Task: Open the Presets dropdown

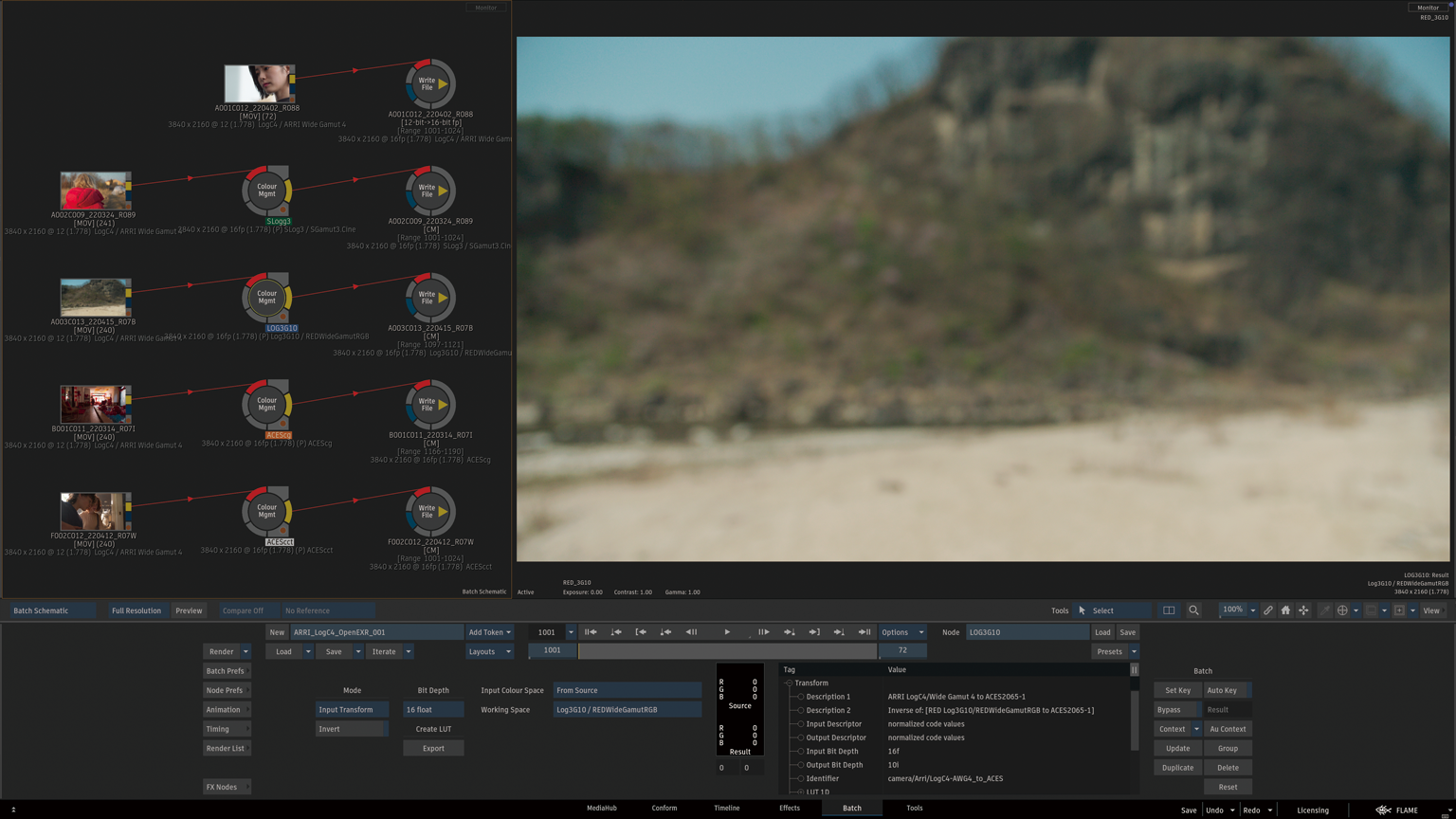Action: tap(1115, 652)
